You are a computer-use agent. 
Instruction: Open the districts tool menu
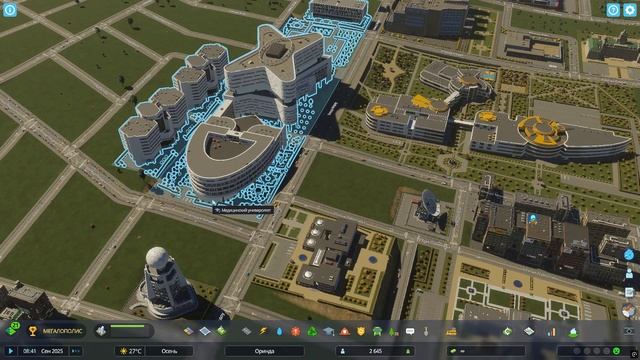pyautogui.click(x=205, y=331)
